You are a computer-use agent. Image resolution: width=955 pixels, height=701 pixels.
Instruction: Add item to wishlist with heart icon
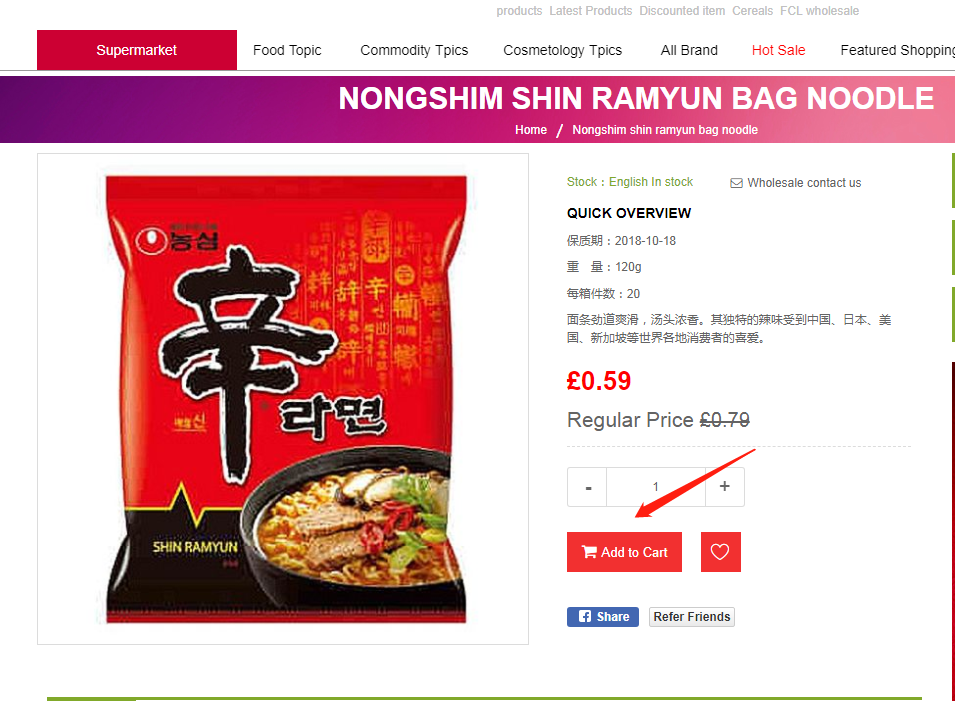tap(721, 552)
